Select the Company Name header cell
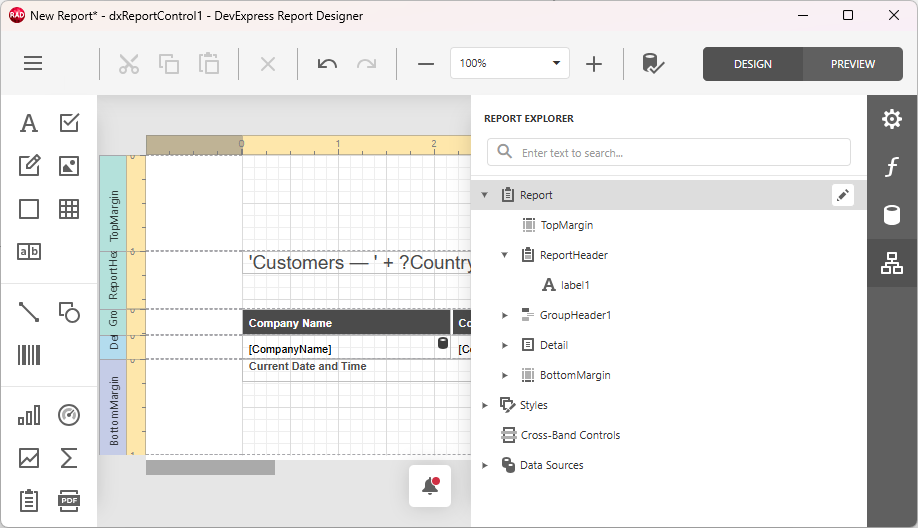The image size is (918, 528). point(347,323)
